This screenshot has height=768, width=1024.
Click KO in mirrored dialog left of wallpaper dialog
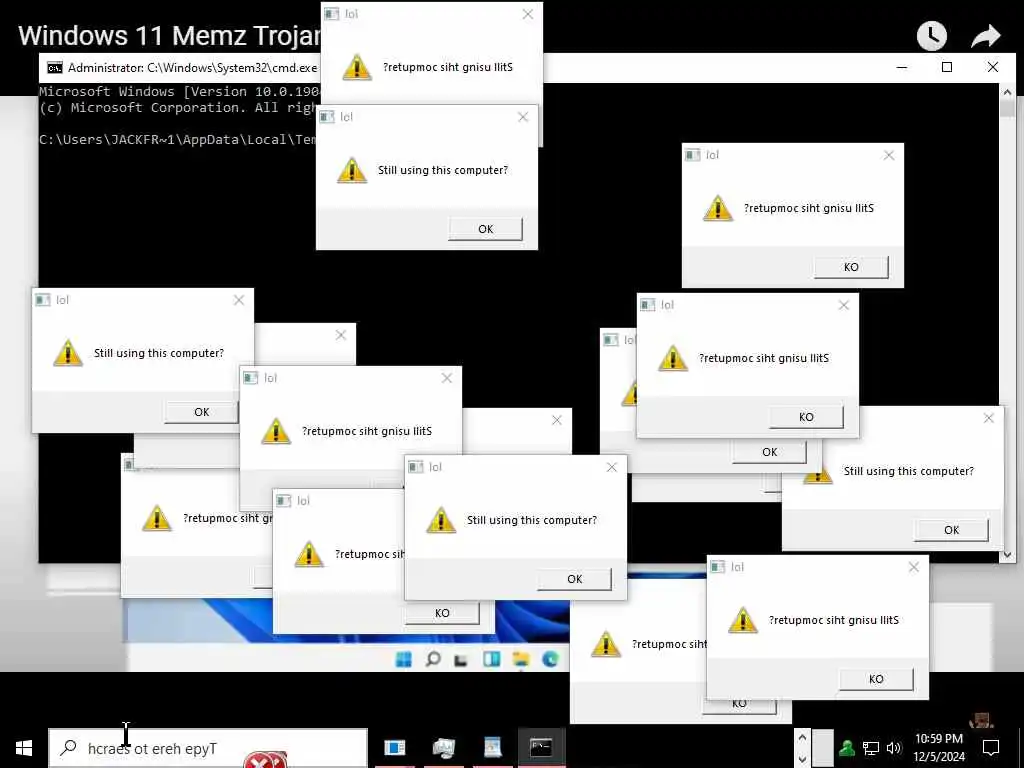pos(442,613)
